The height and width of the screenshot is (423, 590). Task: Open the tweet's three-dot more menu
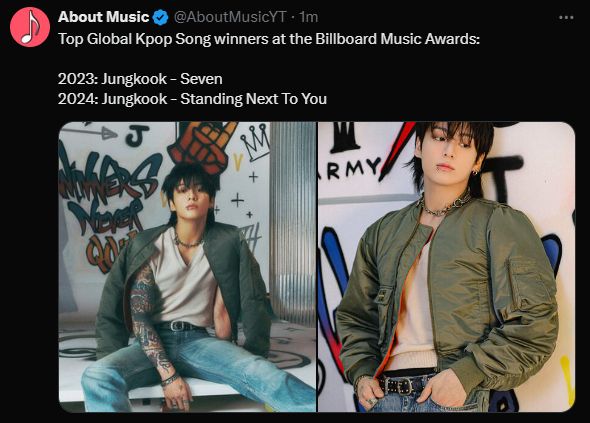point(566,17)
